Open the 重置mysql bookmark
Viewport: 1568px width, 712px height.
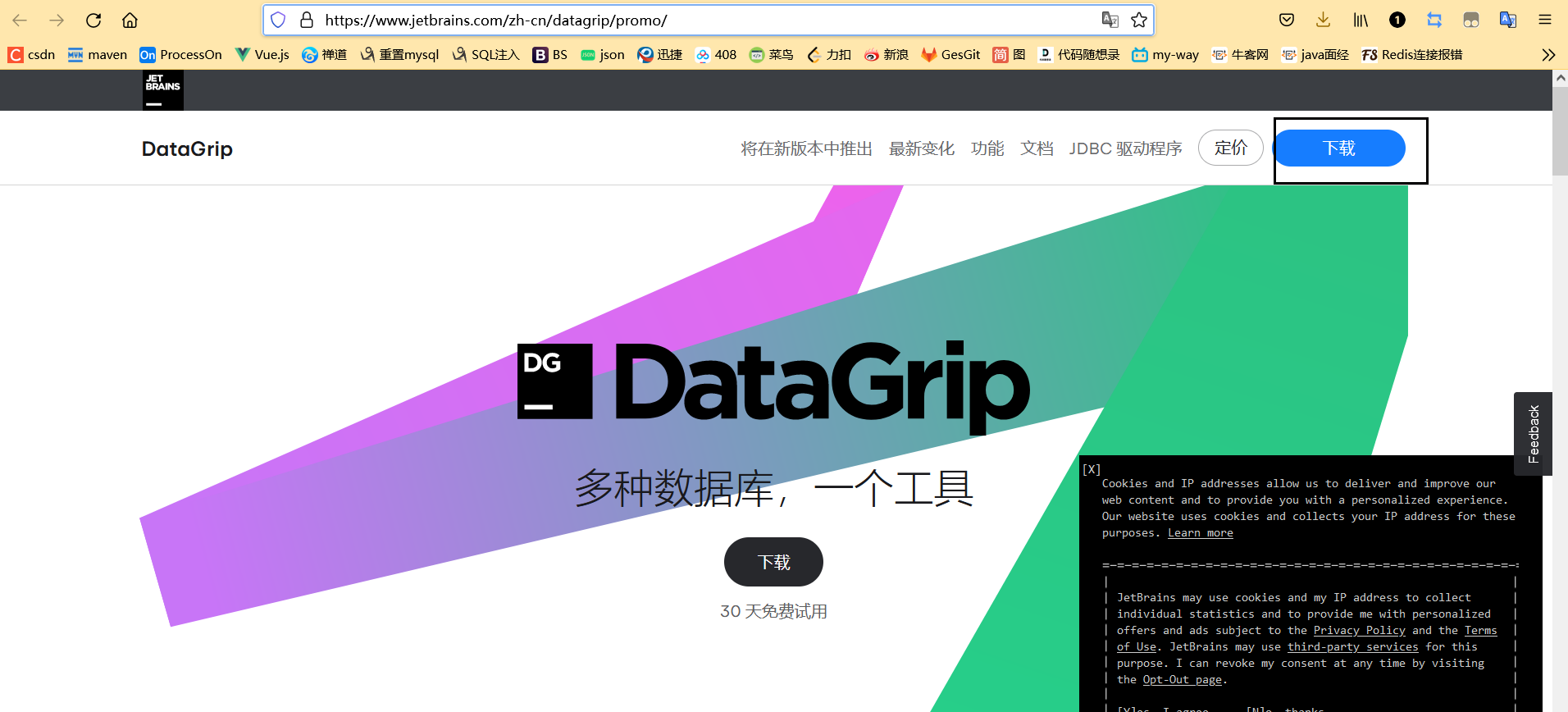[399, 55]
